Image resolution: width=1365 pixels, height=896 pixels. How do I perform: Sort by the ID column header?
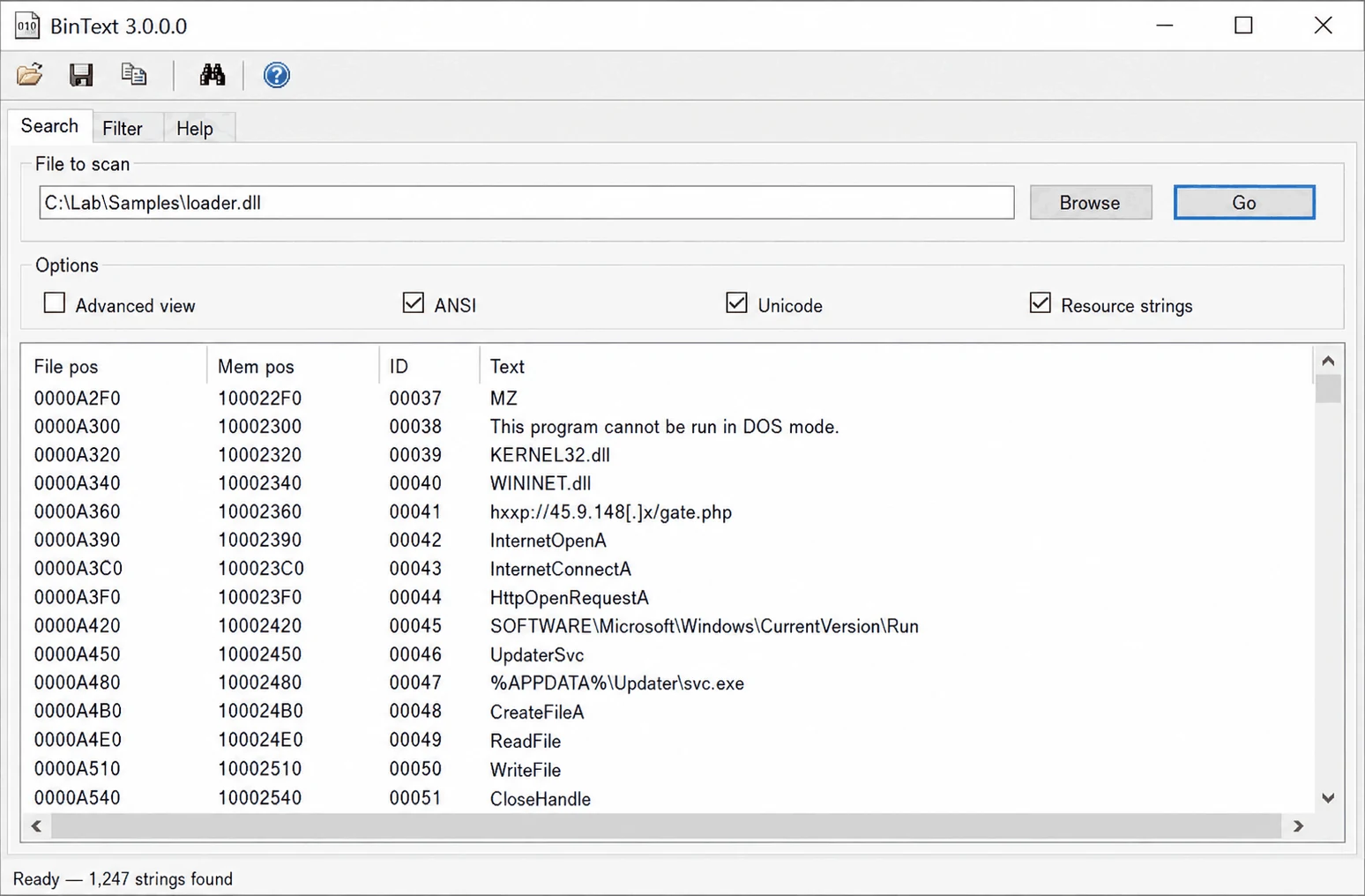[x=429, y=366]
